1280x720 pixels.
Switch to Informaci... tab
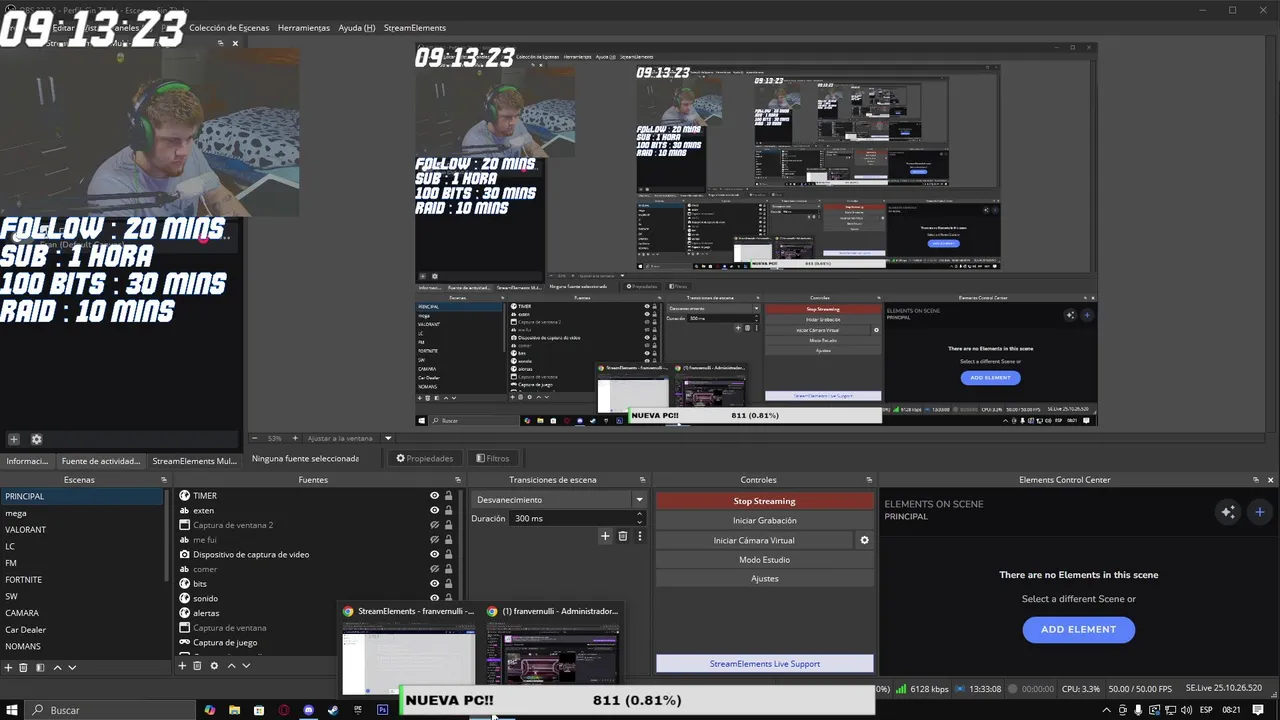click(27, 461)
